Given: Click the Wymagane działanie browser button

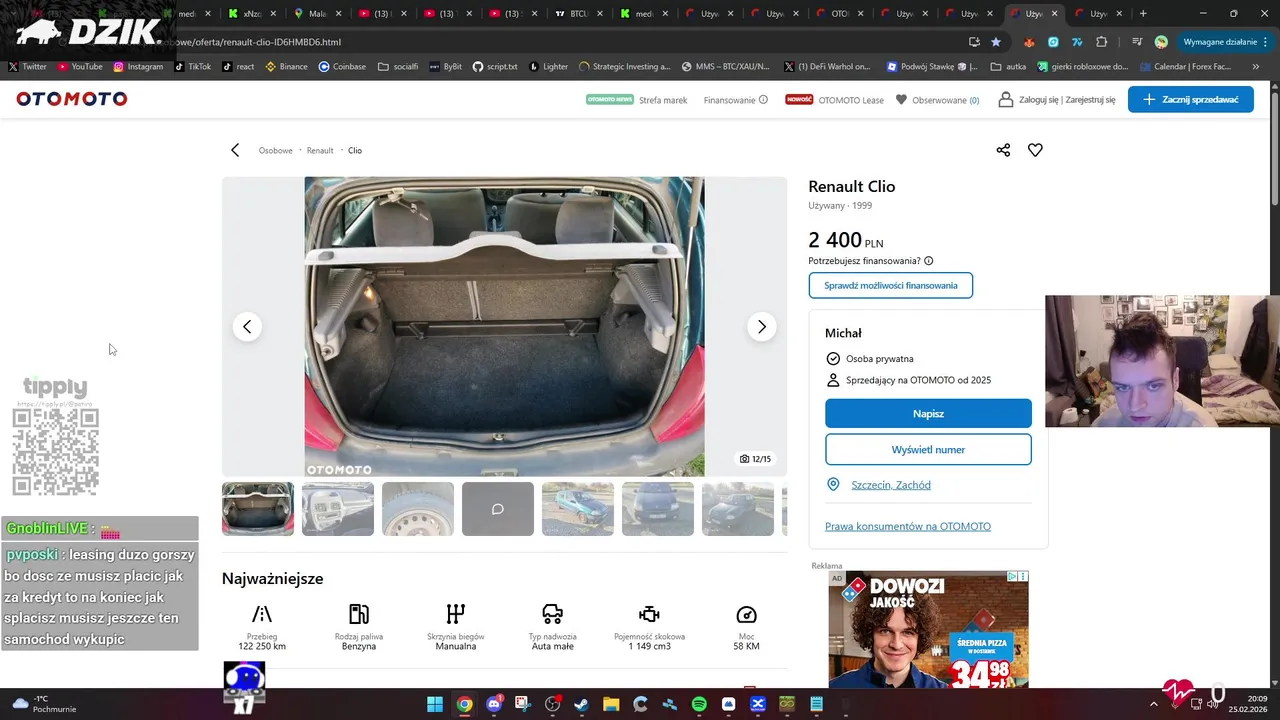Looking at the screenshot, I should click(x=1226, y=42).
